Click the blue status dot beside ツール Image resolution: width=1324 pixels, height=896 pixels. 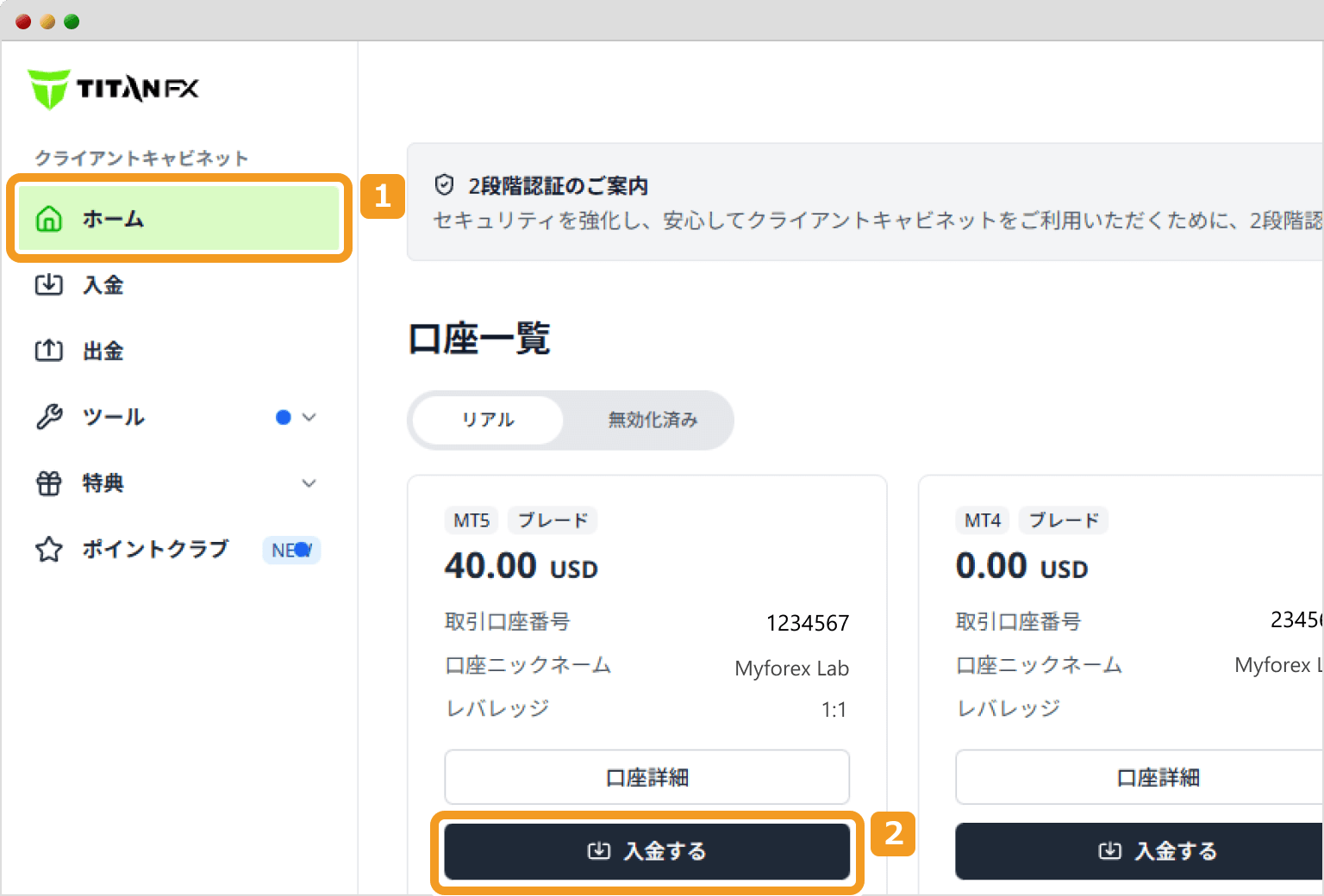coord(283,417)
